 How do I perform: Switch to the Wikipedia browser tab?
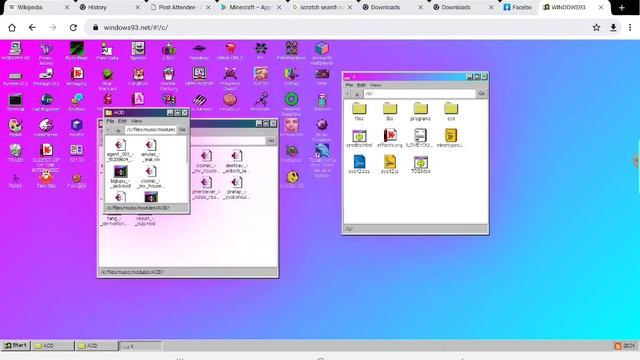click(38, 7)
